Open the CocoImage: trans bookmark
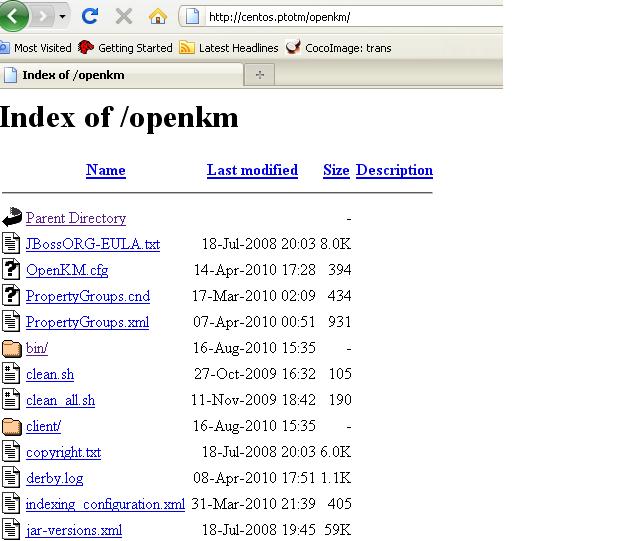This screenshot has height=541, width=640. tap(338, 48)
